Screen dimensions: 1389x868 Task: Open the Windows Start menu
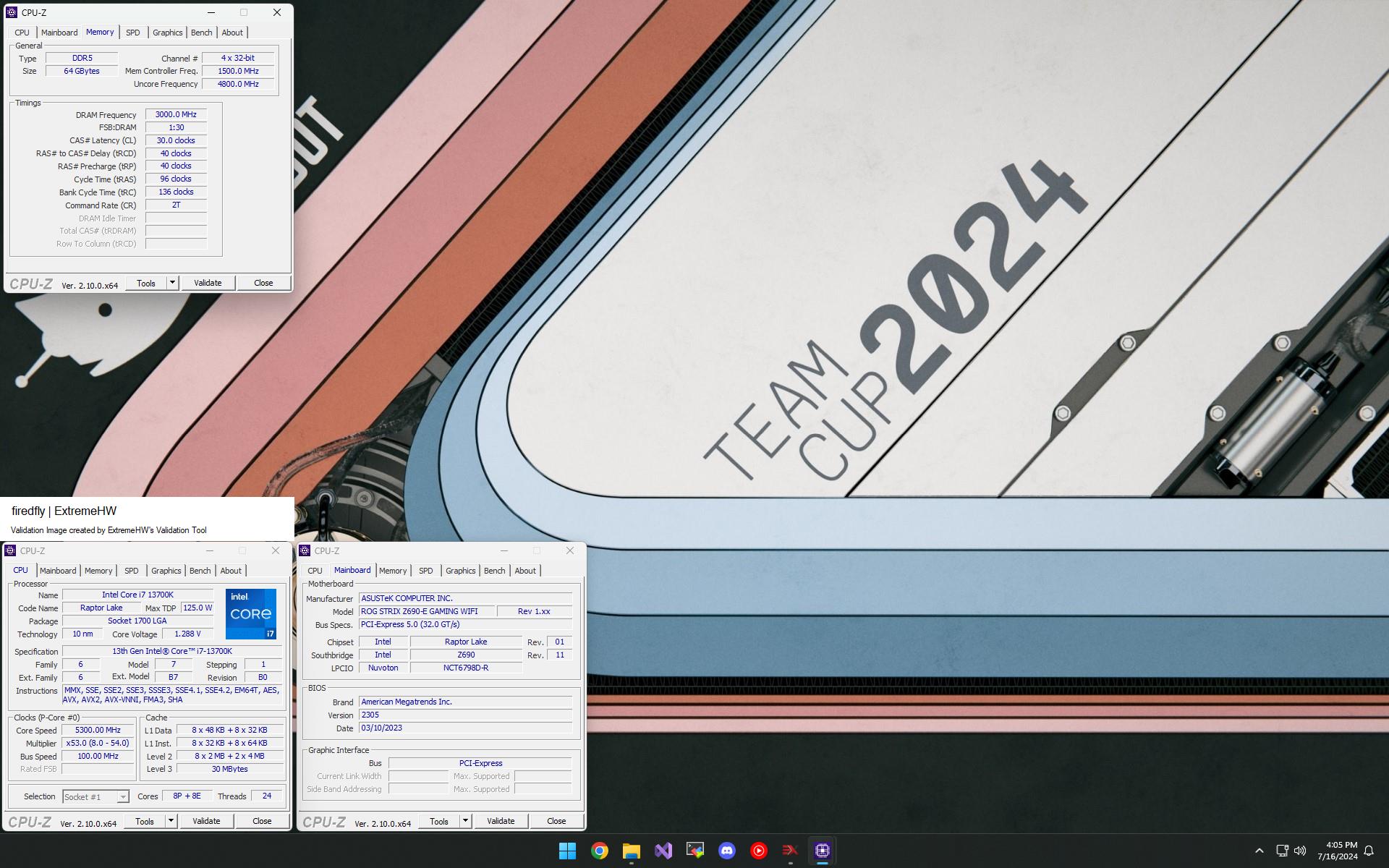coord(568,851)
